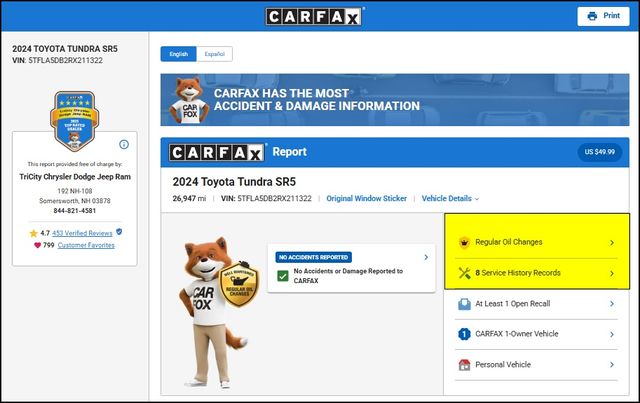The height and width of the screenshot is (403, 640).
Task: Click 2024 Toyota Tundra SR5 report title
Action: click(234, 182)
